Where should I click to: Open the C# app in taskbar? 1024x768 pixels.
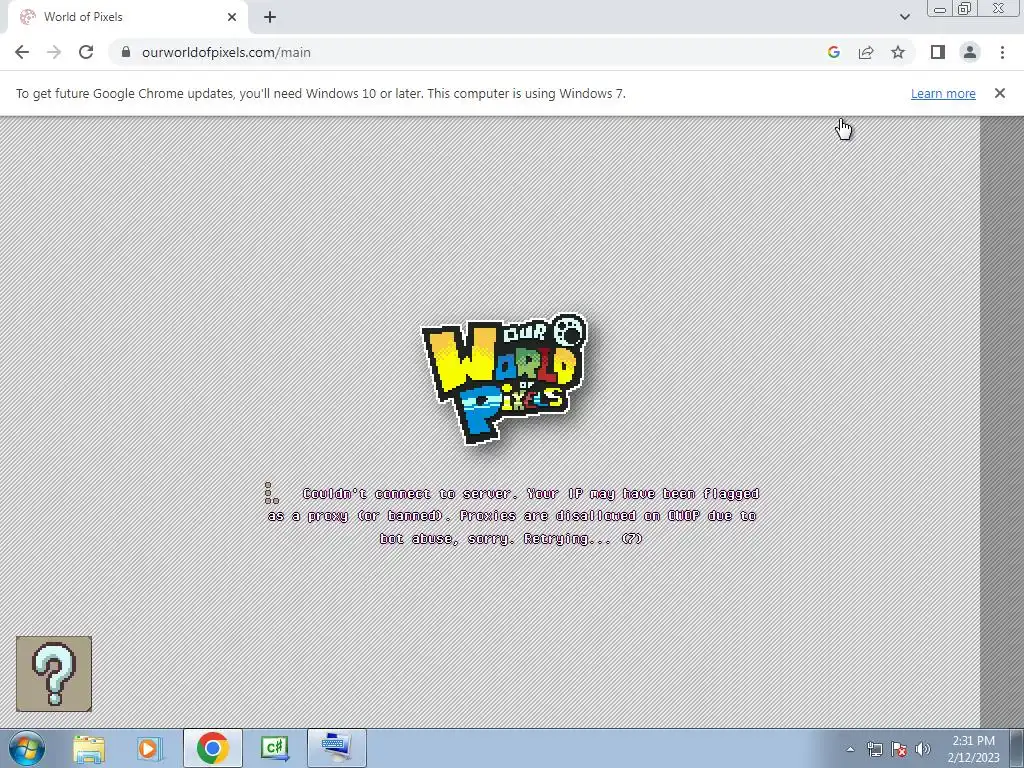click(274, 748)
